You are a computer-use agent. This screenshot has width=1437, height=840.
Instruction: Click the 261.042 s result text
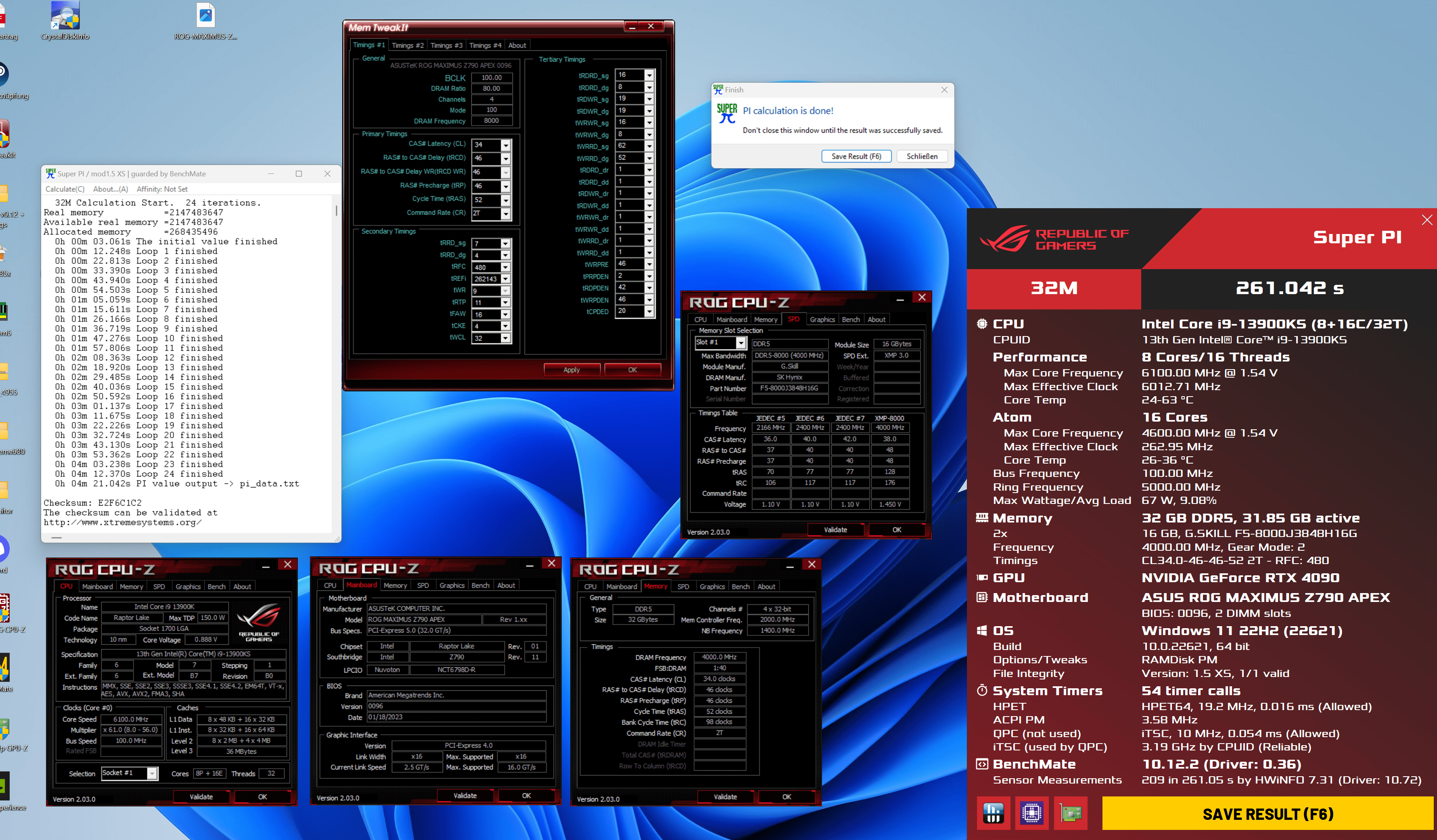1289,288
